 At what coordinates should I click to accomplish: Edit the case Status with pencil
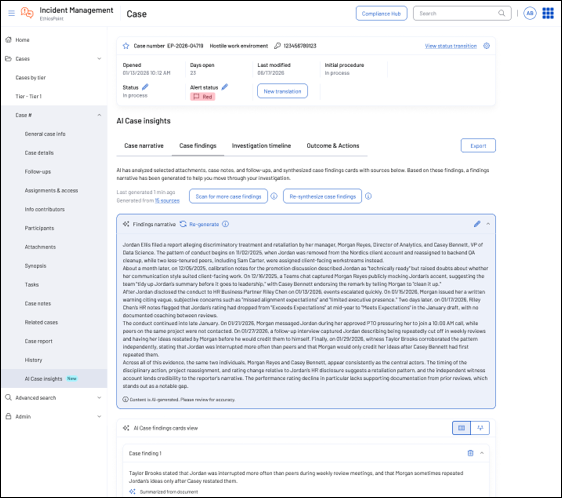coord(145,87)
